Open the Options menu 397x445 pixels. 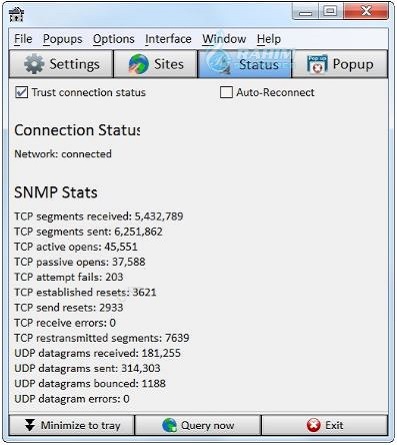click(114, 39)
